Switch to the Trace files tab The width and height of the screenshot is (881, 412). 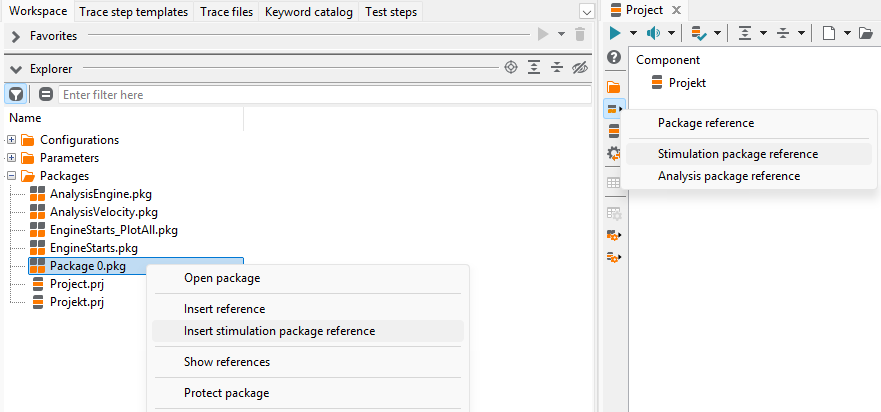pos(226,11)
